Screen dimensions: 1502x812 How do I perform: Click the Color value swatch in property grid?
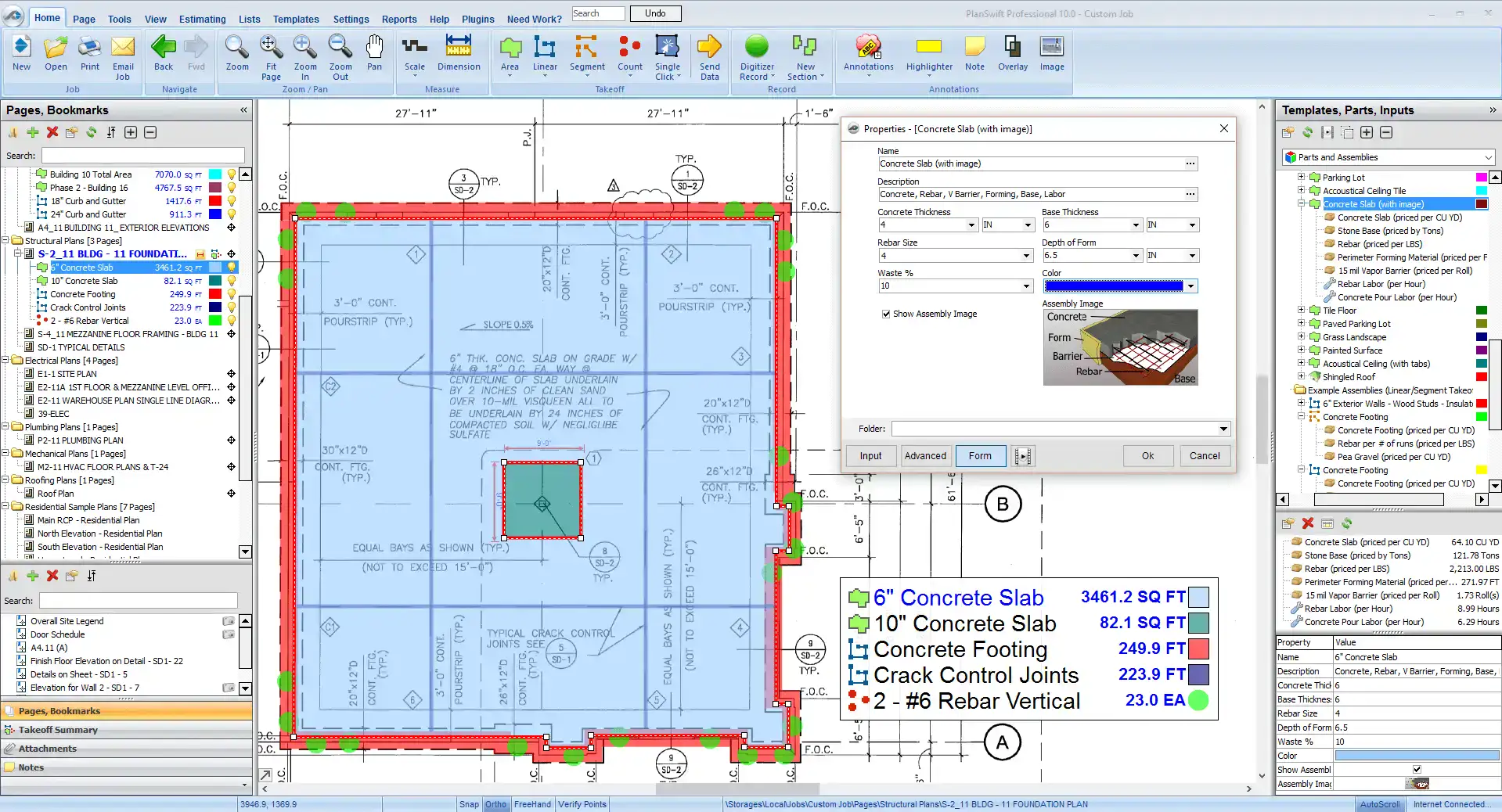pyautogui.click(x=1417, y=756)
